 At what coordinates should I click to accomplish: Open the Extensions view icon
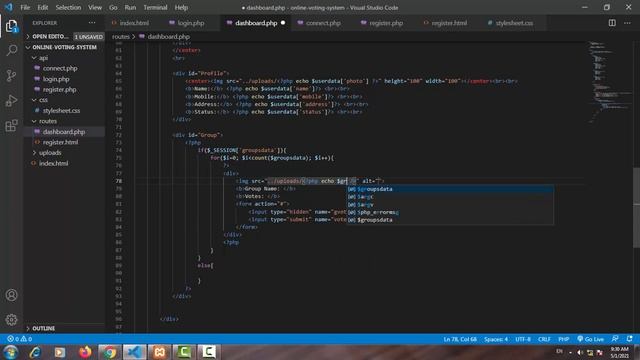point(11,125)
